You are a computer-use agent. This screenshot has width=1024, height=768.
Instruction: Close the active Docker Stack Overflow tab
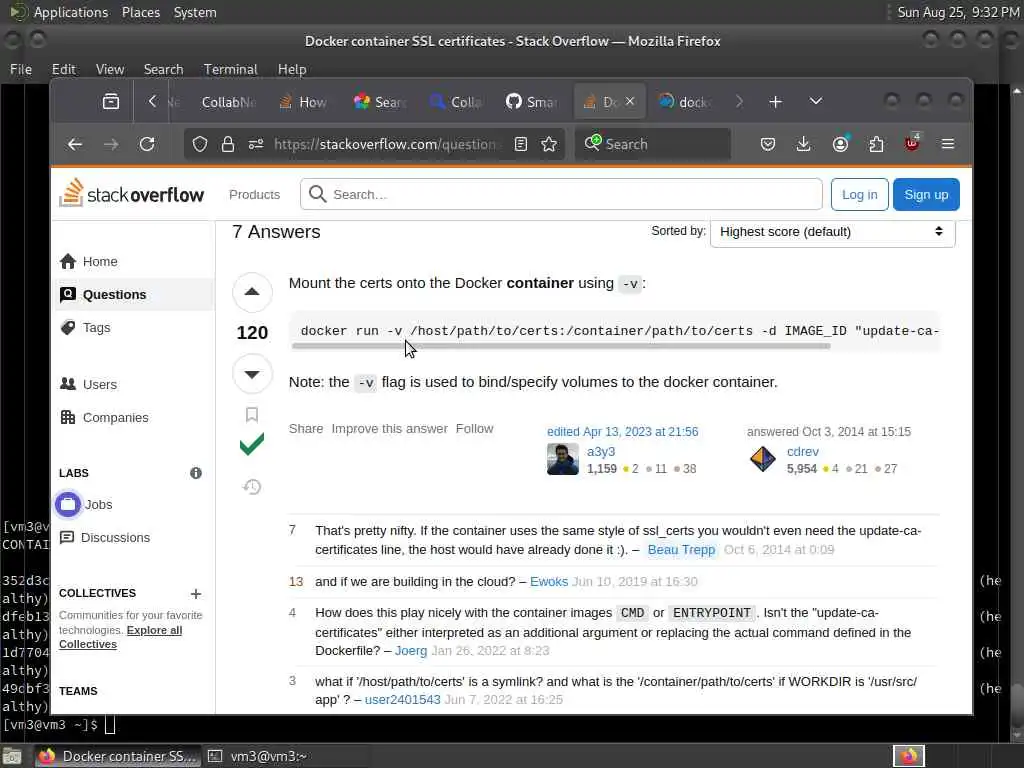point(630,102)
